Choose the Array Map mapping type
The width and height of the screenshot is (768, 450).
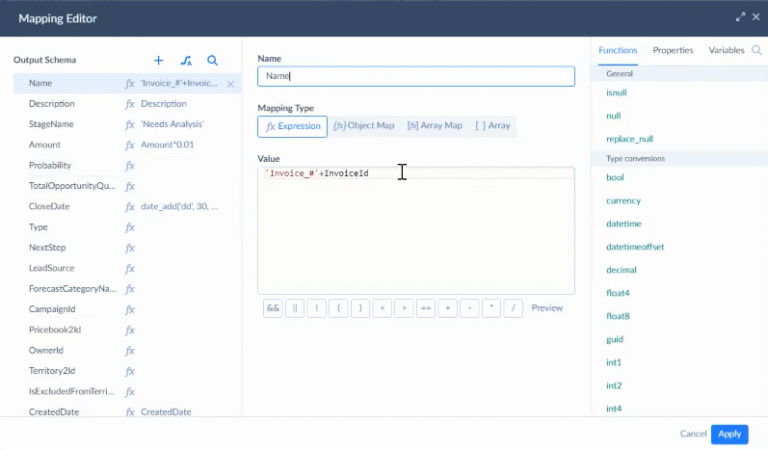434,126
